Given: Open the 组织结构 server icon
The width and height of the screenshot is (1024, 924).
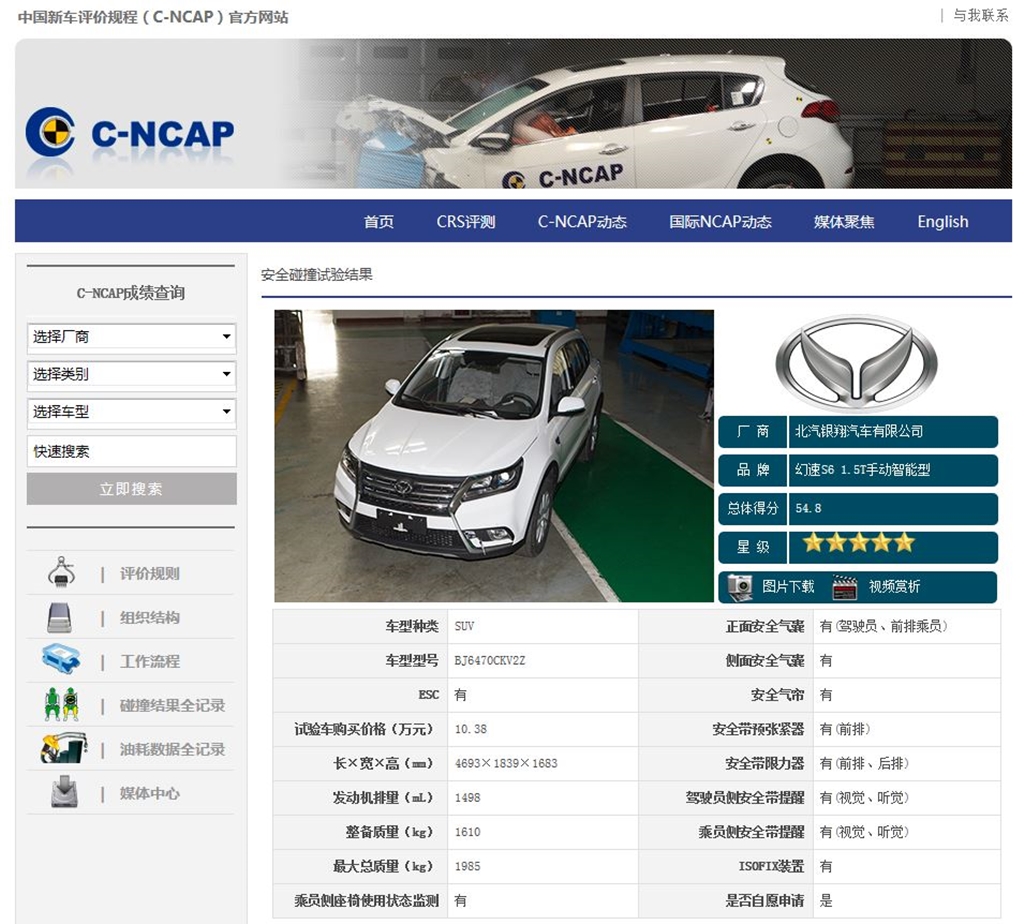Looking at the screenshot, I should tap(59, 617).
